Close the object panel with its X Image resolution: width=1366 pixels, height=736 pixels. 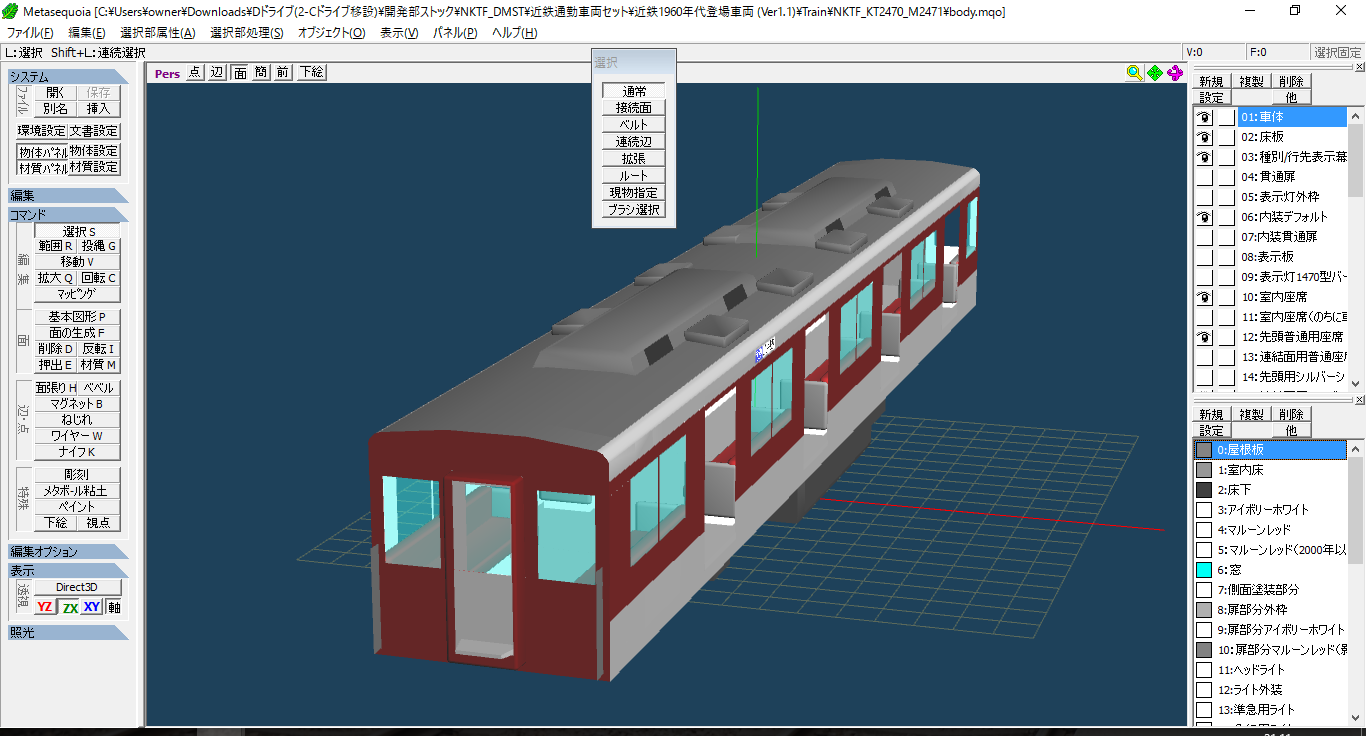click(1359, 68)
